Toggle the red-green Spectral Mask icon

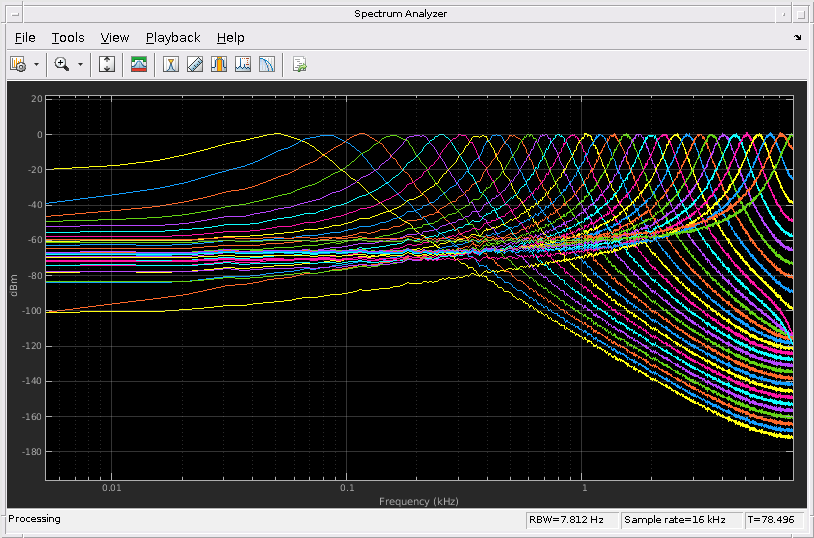(x=139, y=64)
